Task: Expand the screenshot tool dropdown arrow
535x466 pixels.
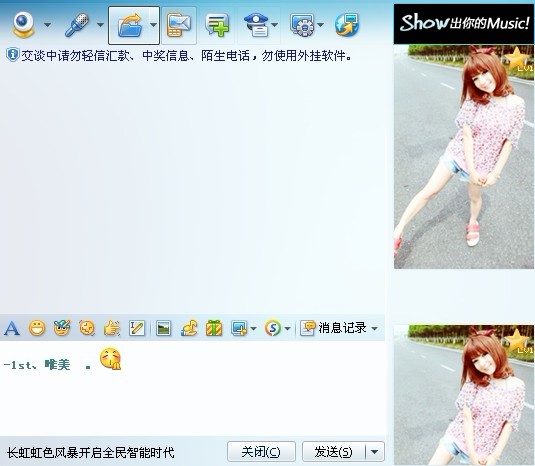Action: [253, 329]
